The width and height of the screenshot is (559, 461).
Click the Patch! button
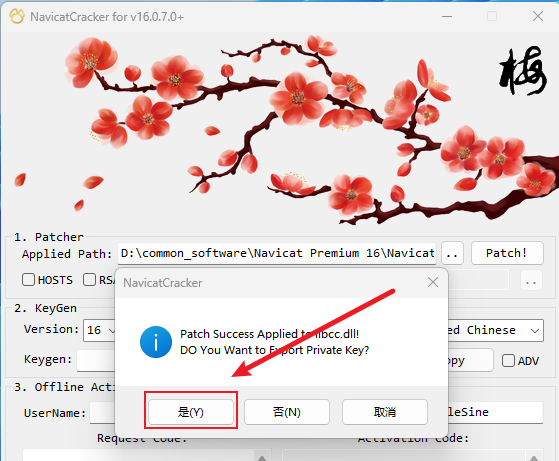(507, 253)
